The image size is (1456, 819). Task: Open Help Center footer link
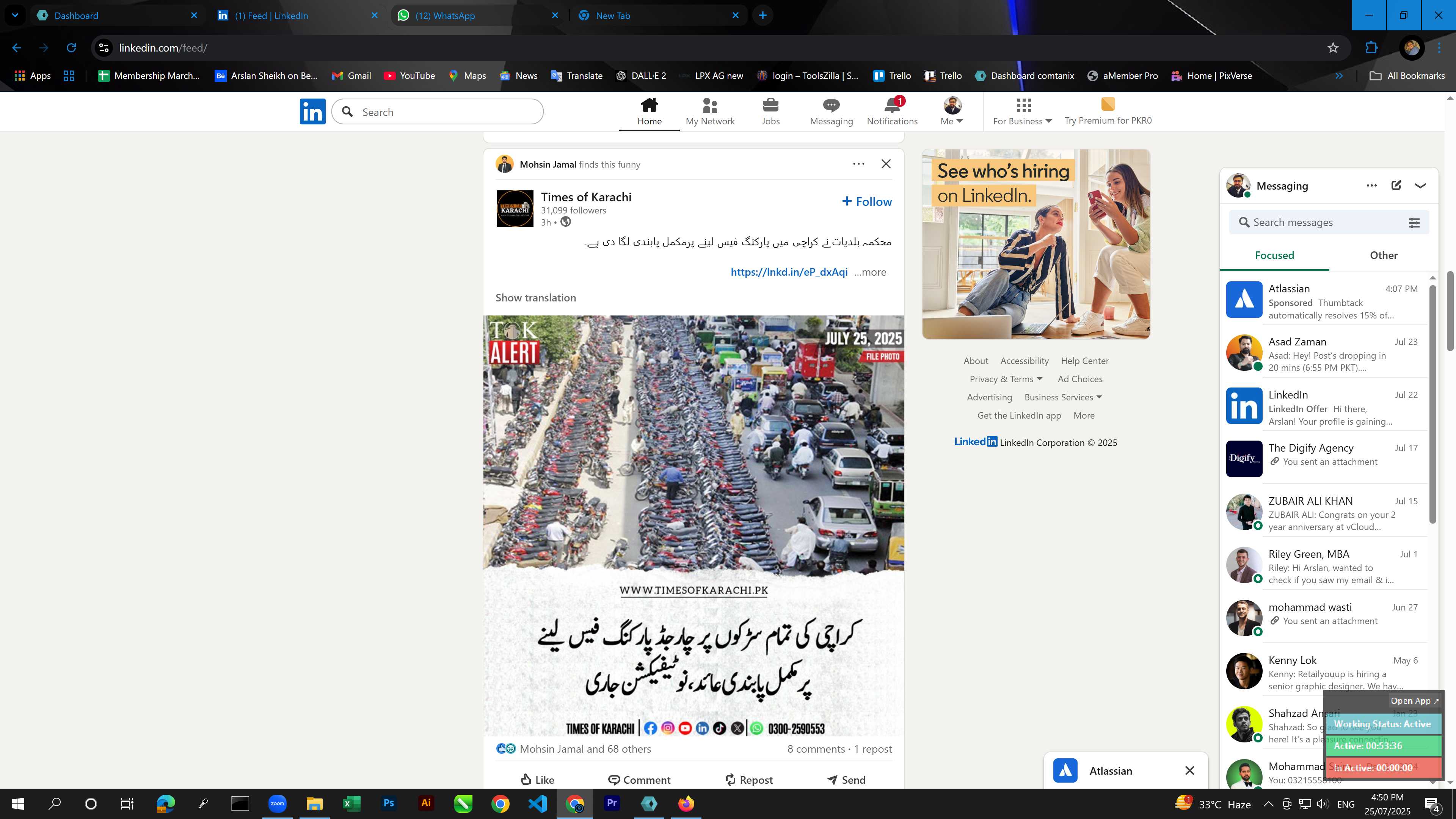tap(1084, 361)
